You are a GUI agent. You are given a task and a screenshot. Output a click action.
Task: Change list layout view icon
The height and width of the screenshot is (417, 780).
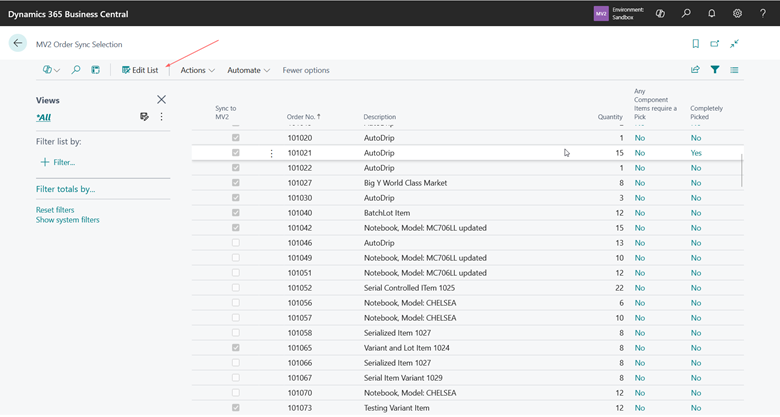[x=734, y=70]
